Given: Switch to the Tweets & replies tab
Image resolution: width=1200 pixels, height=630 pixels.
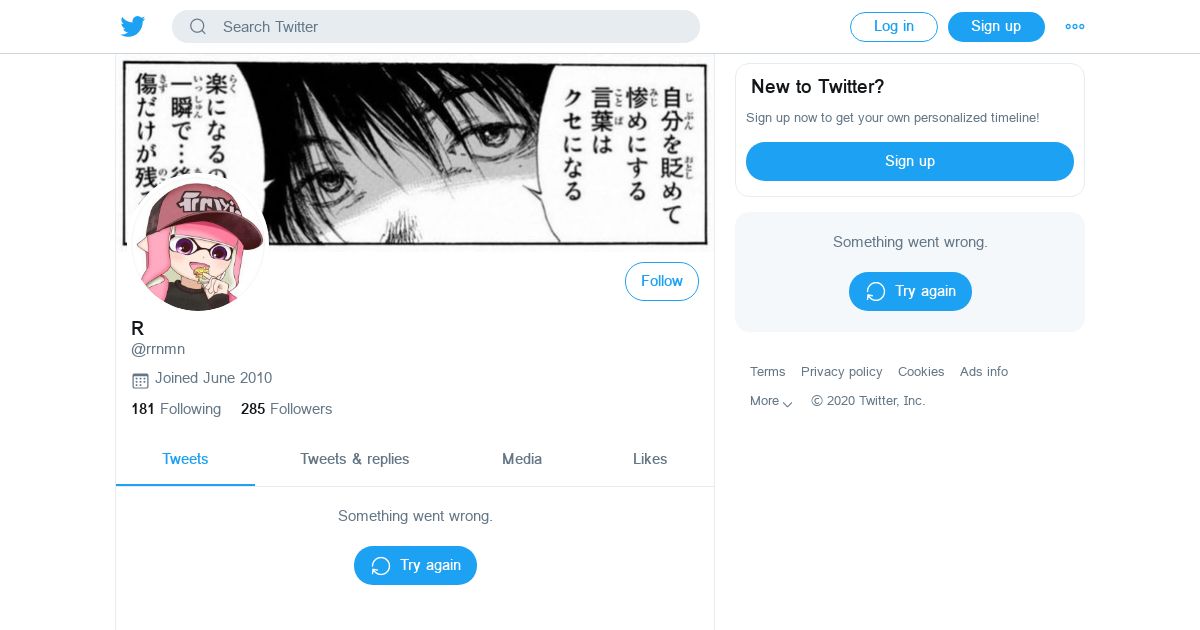Looking at the screenshot, I should (355, 459).
